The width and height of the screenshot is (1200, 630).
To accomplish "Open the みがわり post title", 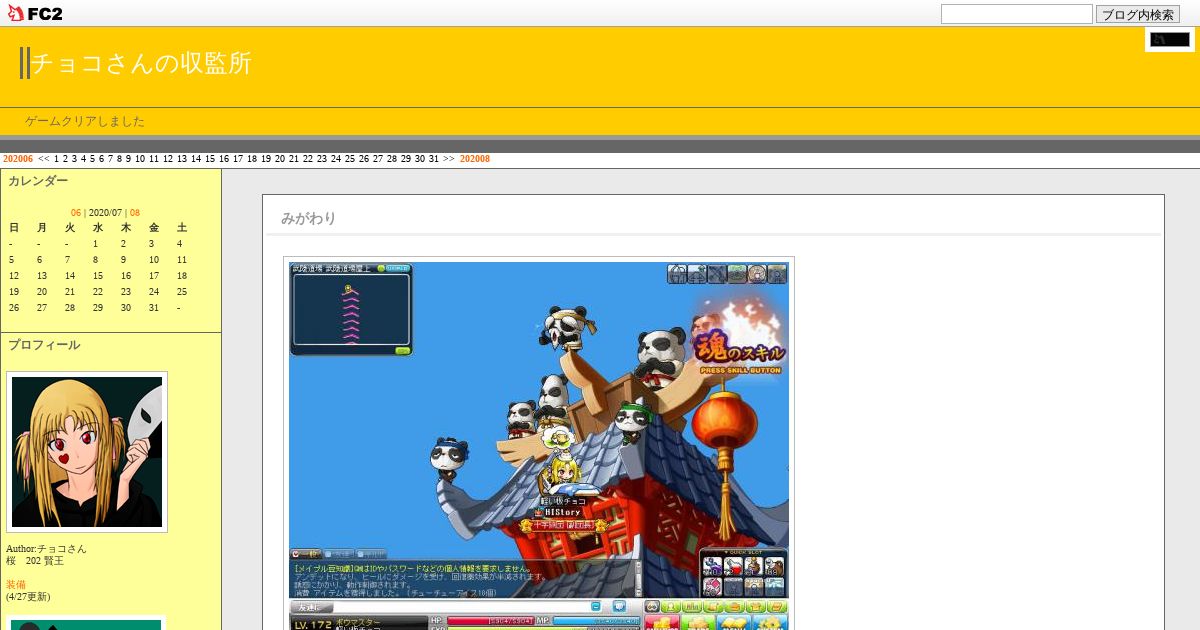I will tap(308, 218).
